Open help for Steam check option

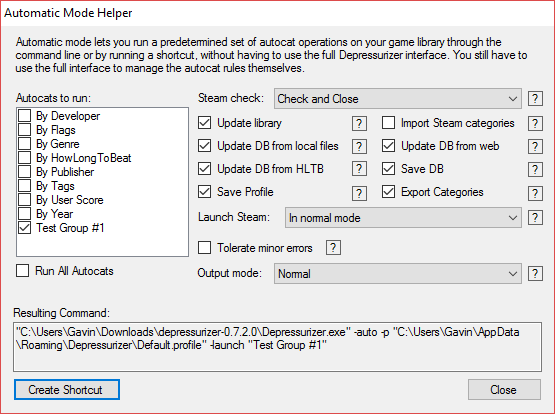(535, 98)
